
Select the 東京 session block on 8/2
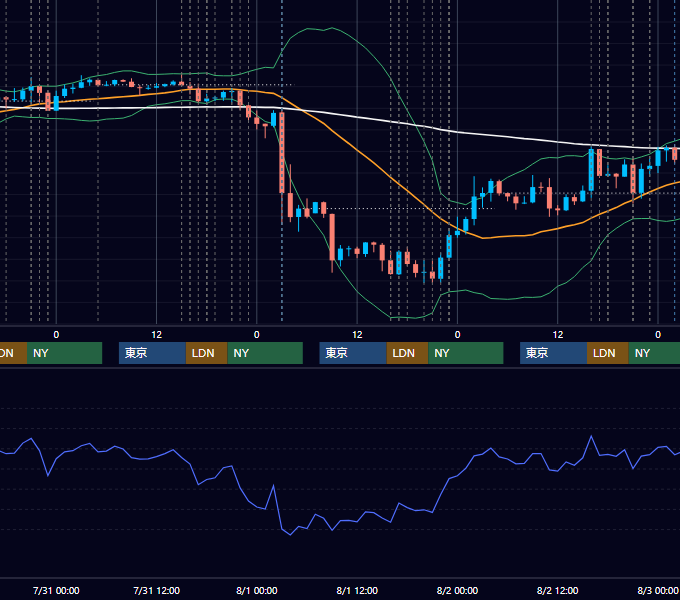pyautogui.click(x=553, y=353)
